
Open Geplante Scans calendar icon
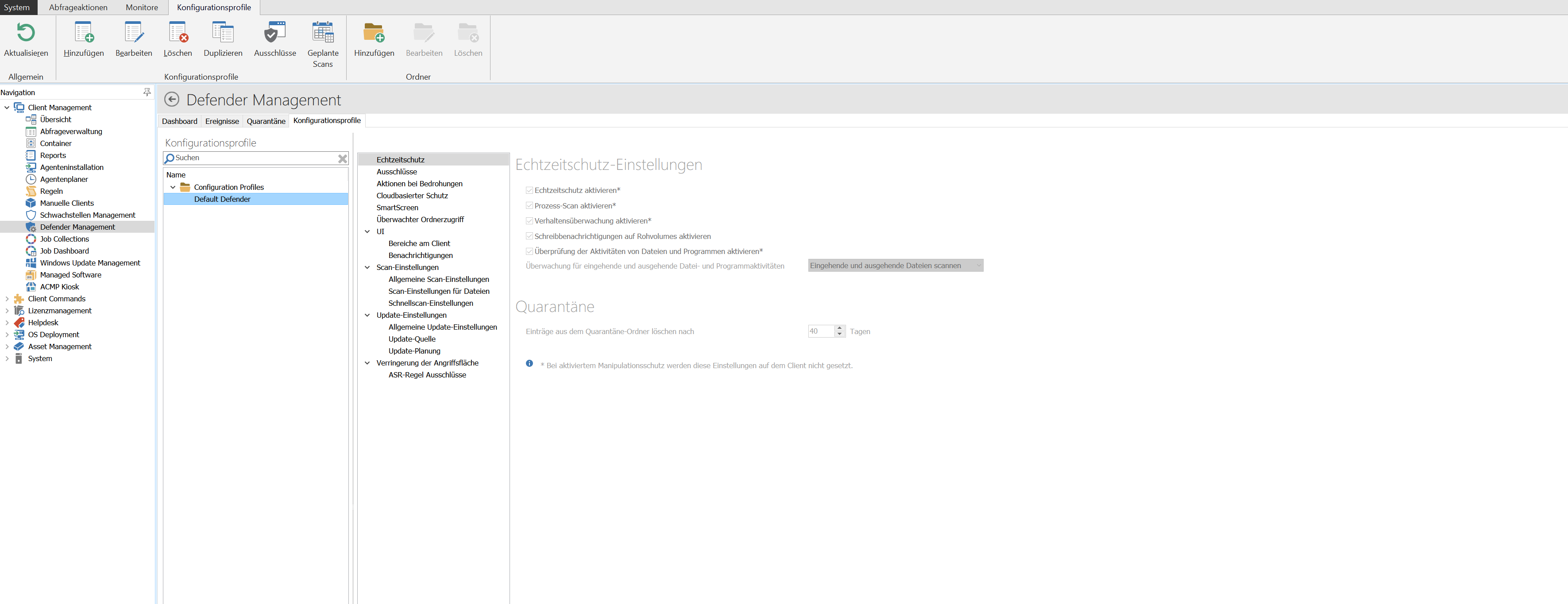click(323, 33)
